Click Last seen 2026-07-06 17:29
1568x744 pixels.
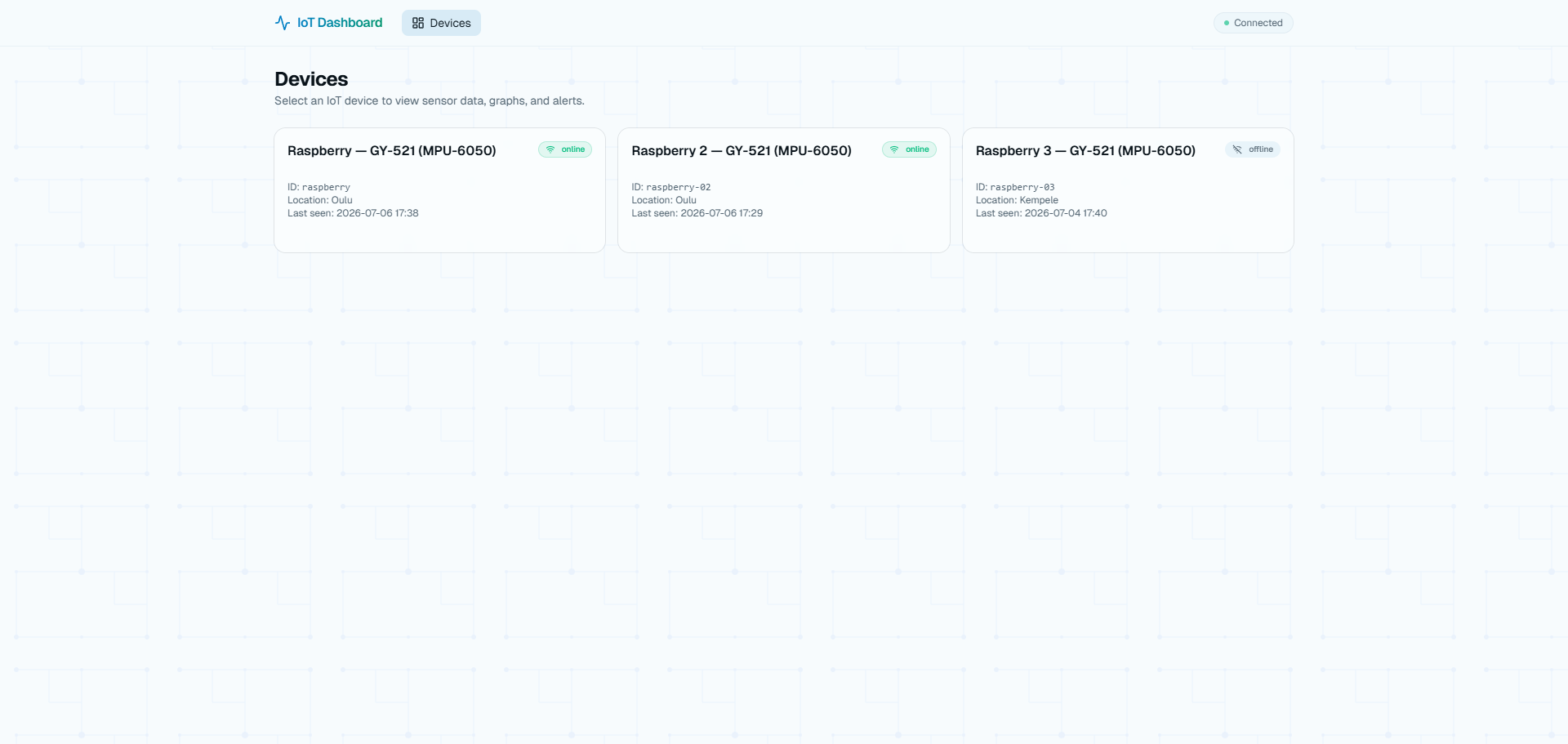coord(697,213)
